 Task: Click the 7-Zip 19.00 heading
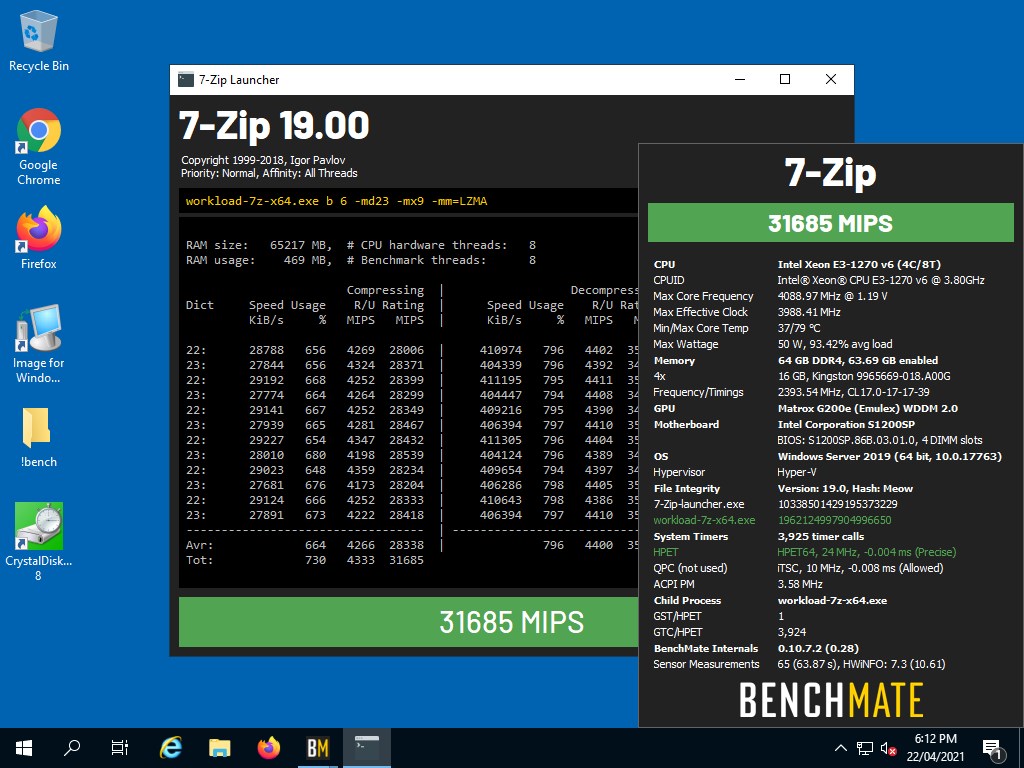(274, 125)
